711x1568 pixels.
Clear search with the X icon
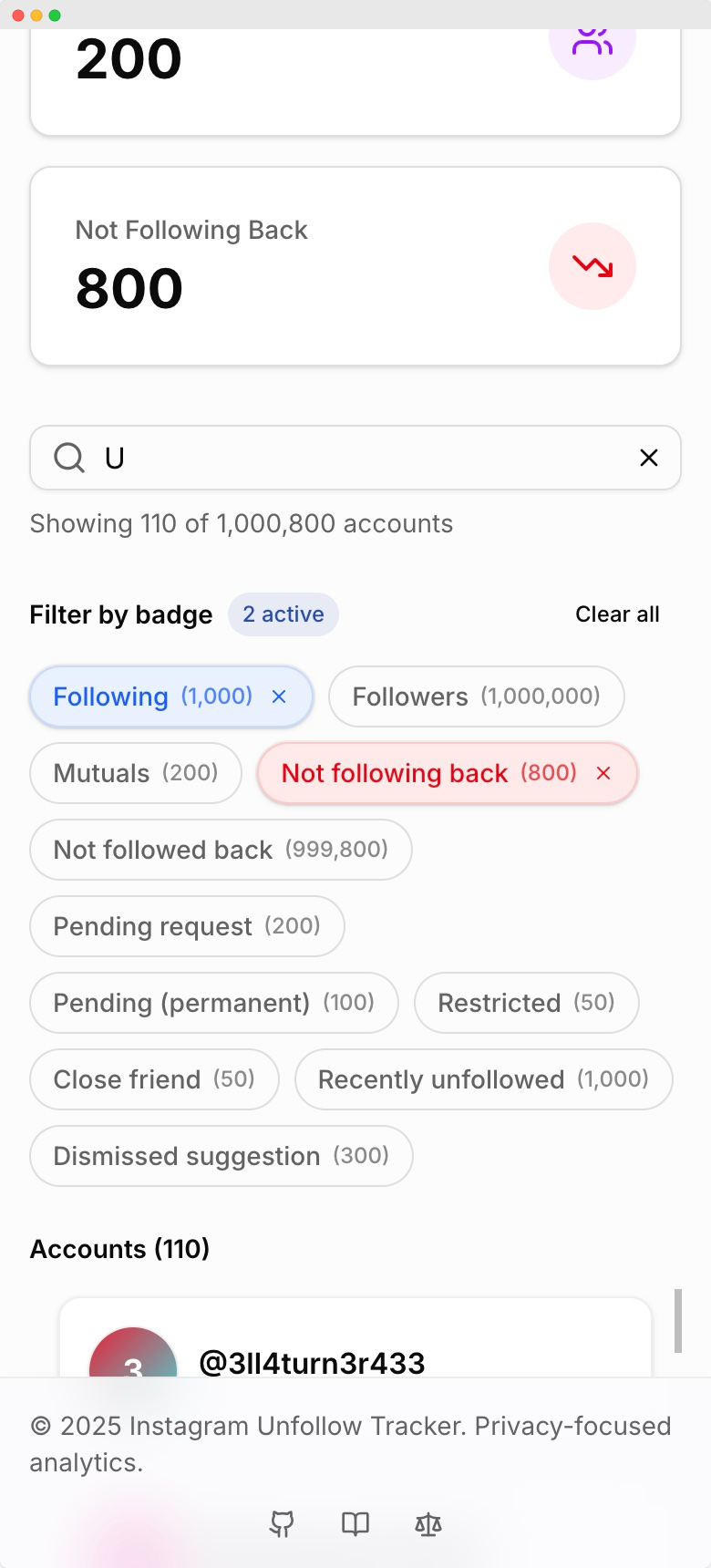[x=649, y=459]
